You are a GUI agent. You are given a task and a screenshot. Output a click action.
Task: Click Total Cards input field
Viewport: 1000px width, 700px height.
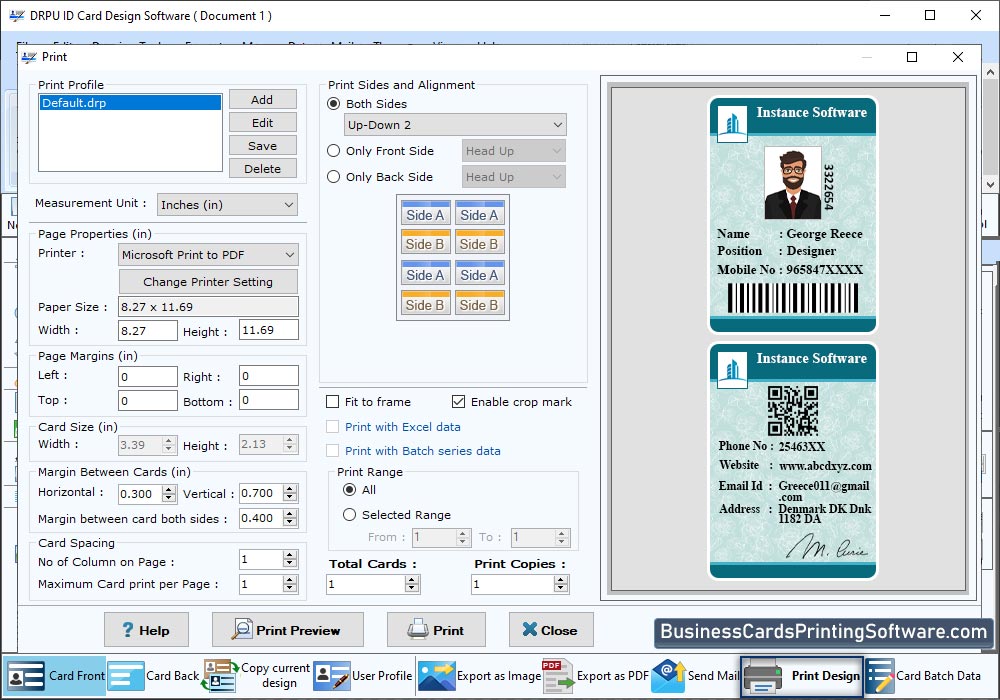coord(366,584)
